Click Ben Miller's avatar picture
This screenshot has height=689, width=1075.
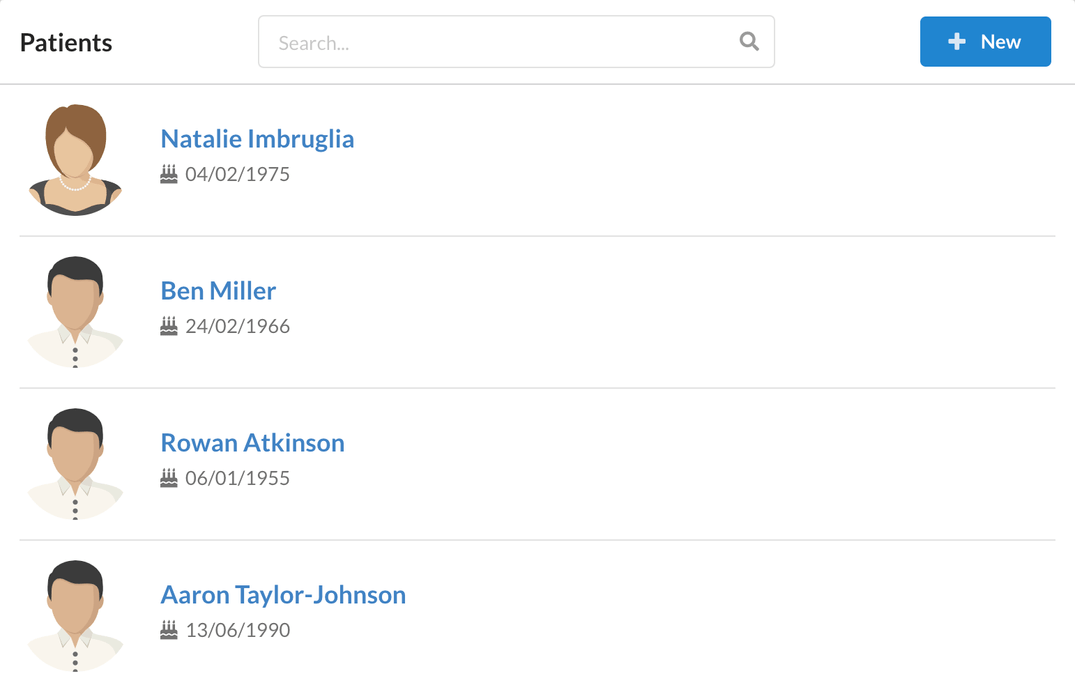click(75, 312)
